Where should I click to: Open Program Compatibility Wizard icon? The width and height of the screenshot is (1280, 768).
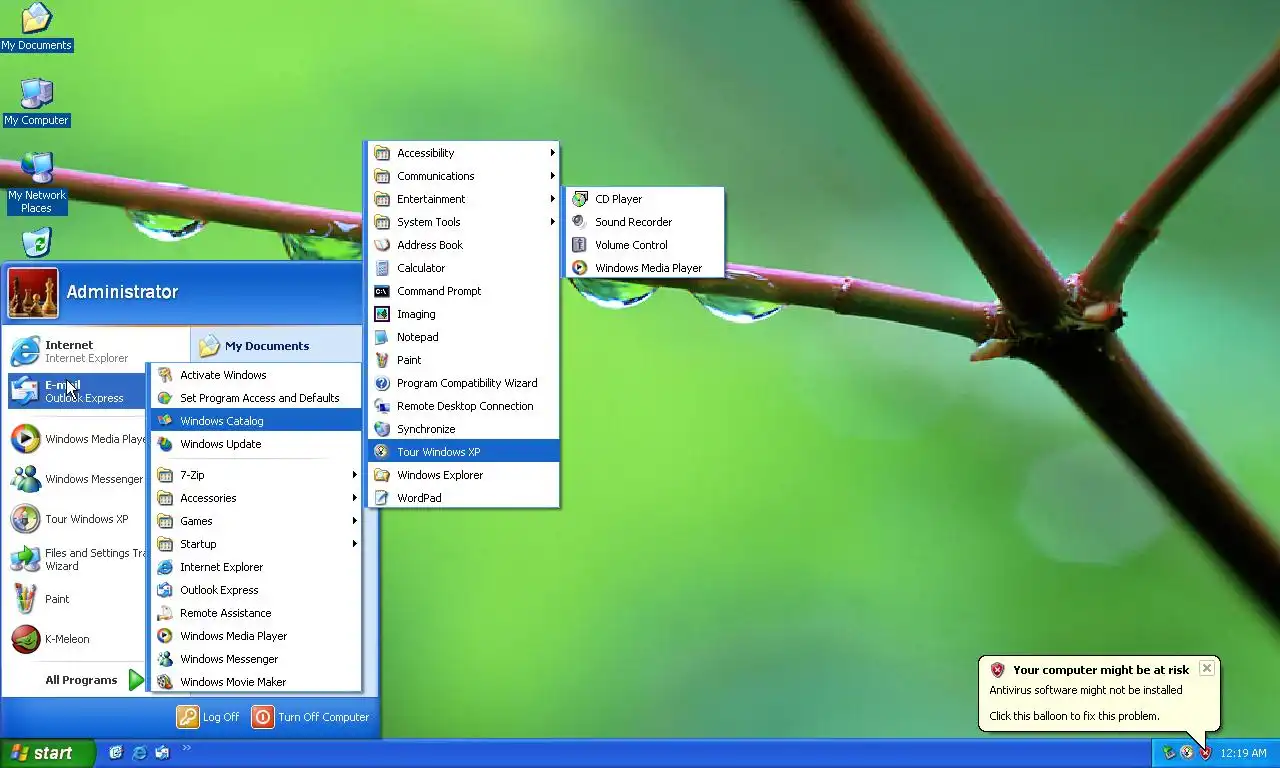click(x=381, y=383)
